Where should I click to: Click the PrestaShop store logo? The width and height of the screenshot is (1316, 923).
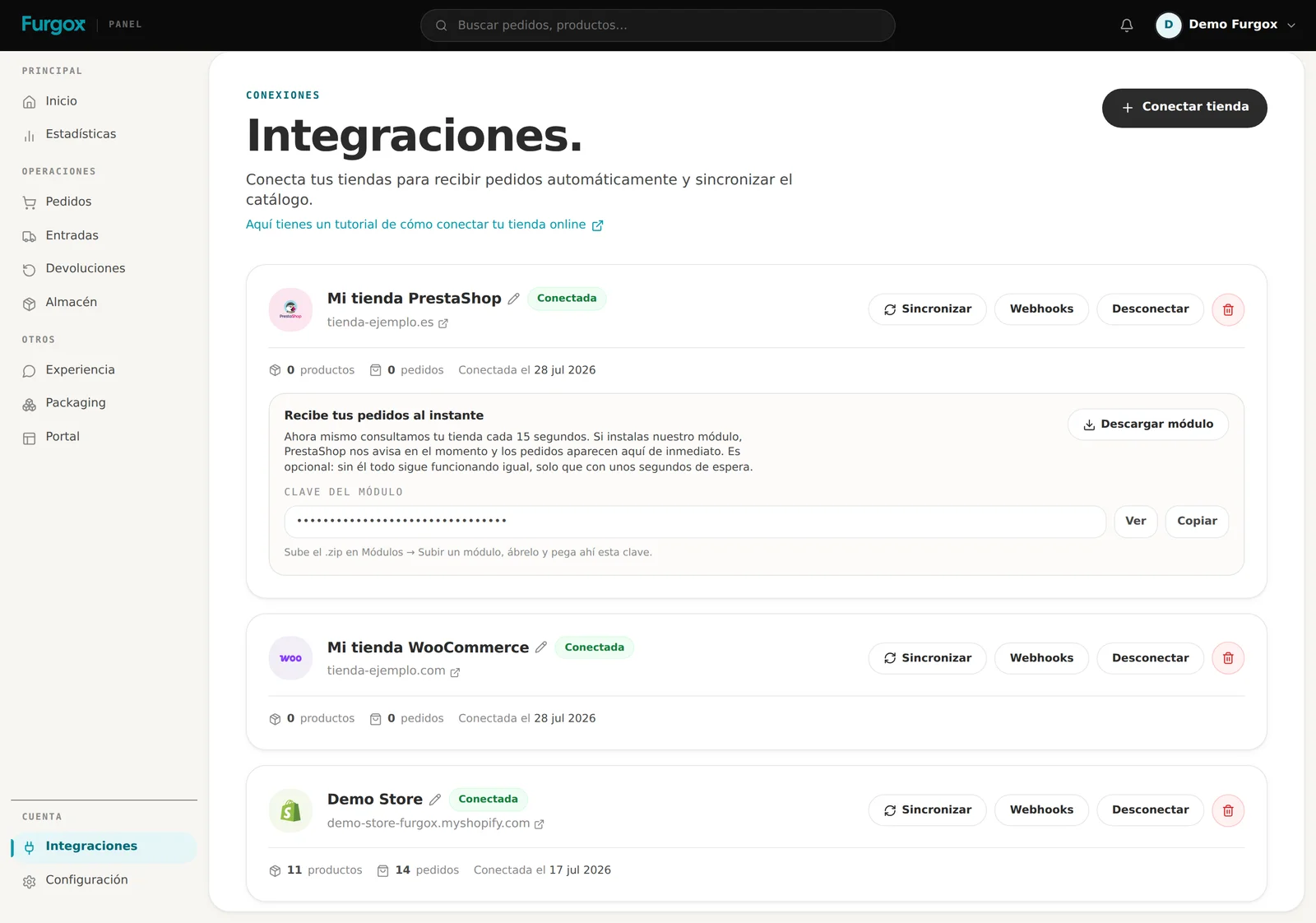[x=290, y=309]
